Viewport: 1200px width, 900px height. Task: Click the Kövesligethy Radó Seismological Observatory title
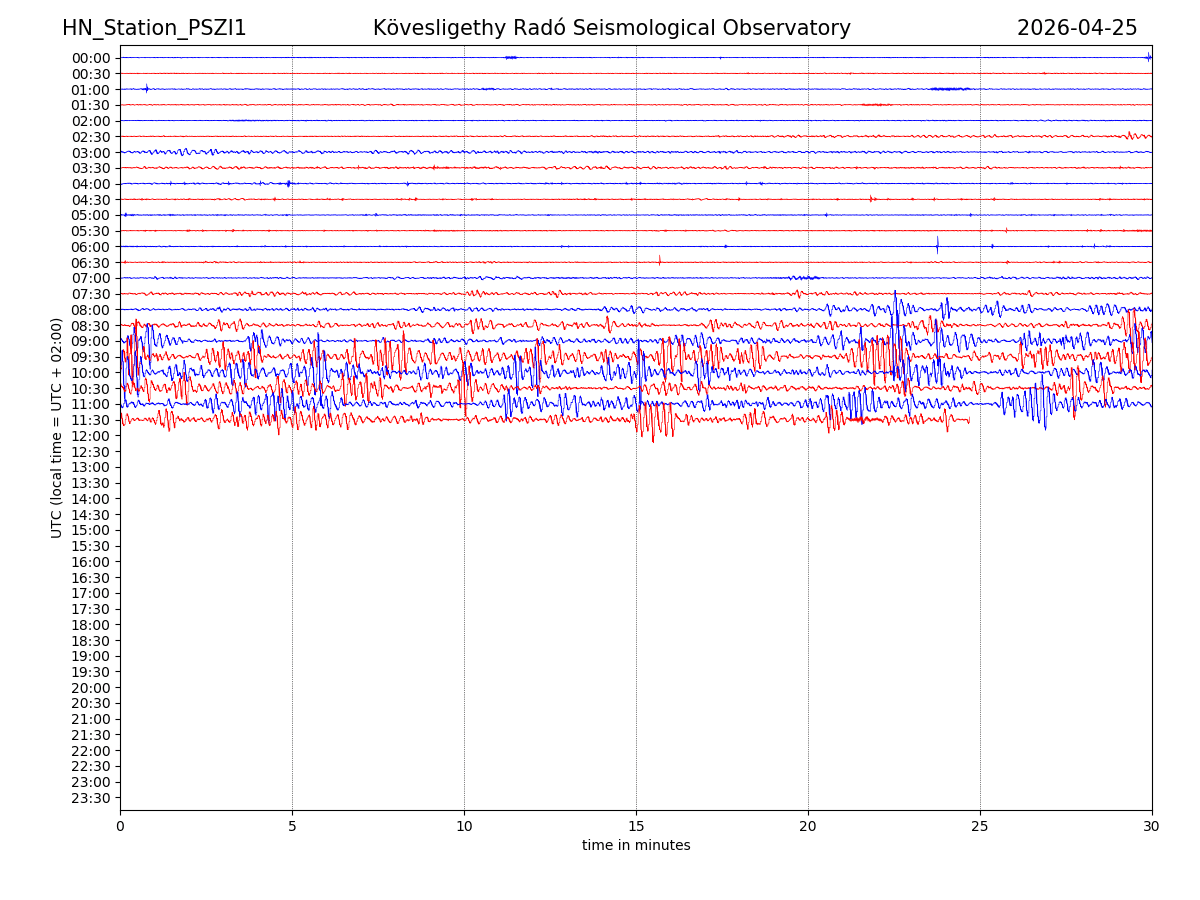point(611,28)
